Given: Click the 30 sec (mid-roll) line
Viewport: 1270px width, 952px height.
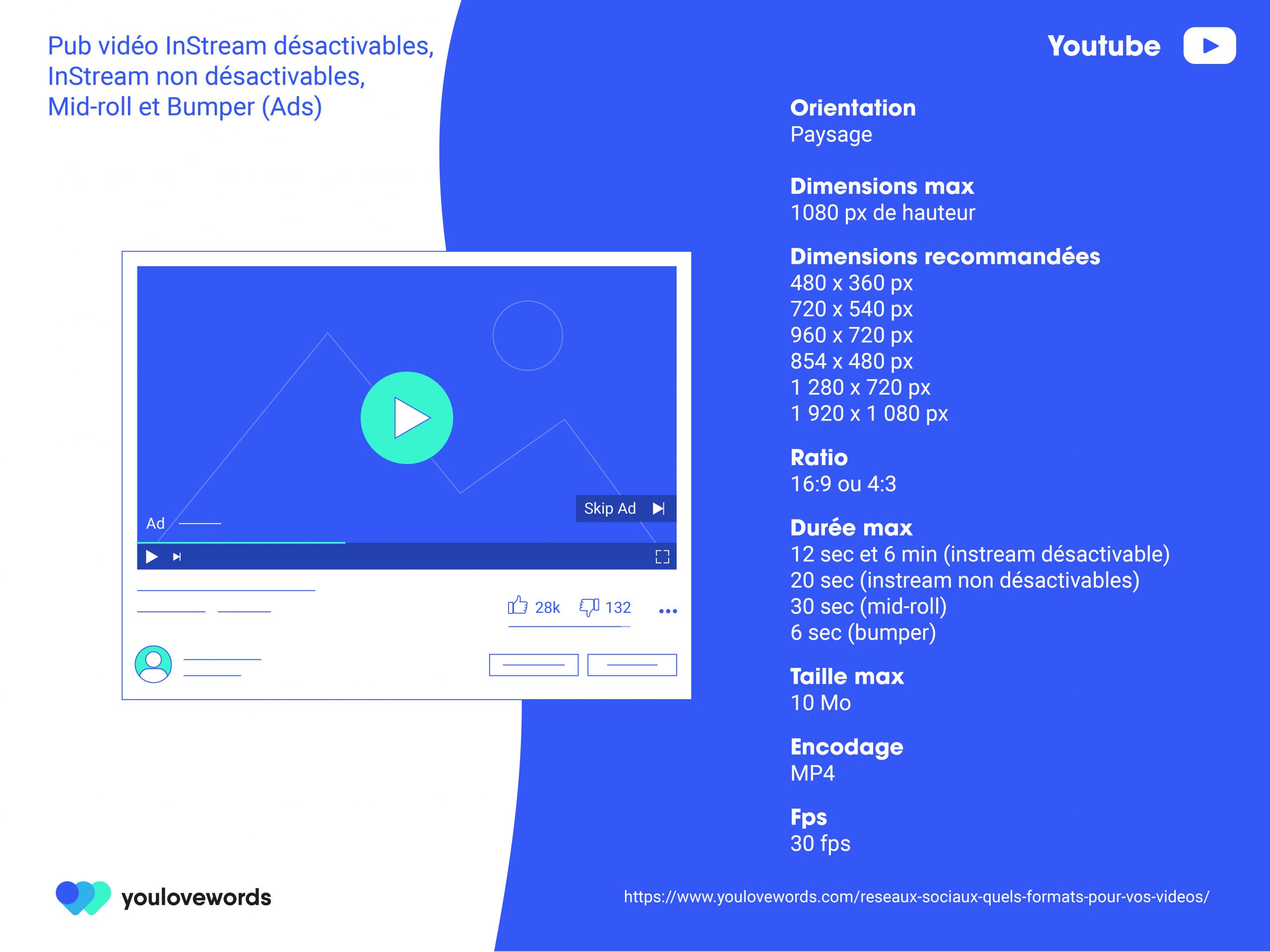Looking at the screenshot, I should click(x=868, y=606).
